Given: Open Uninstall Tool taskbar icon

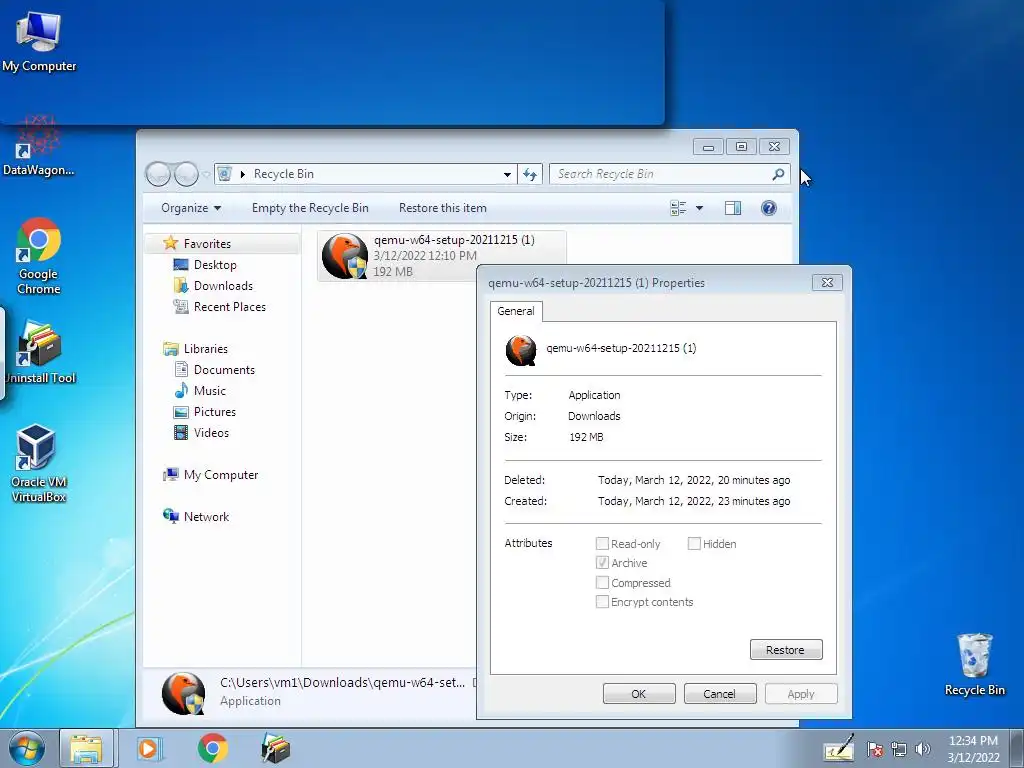Looking at the screenshot, I should click(275, 748).
